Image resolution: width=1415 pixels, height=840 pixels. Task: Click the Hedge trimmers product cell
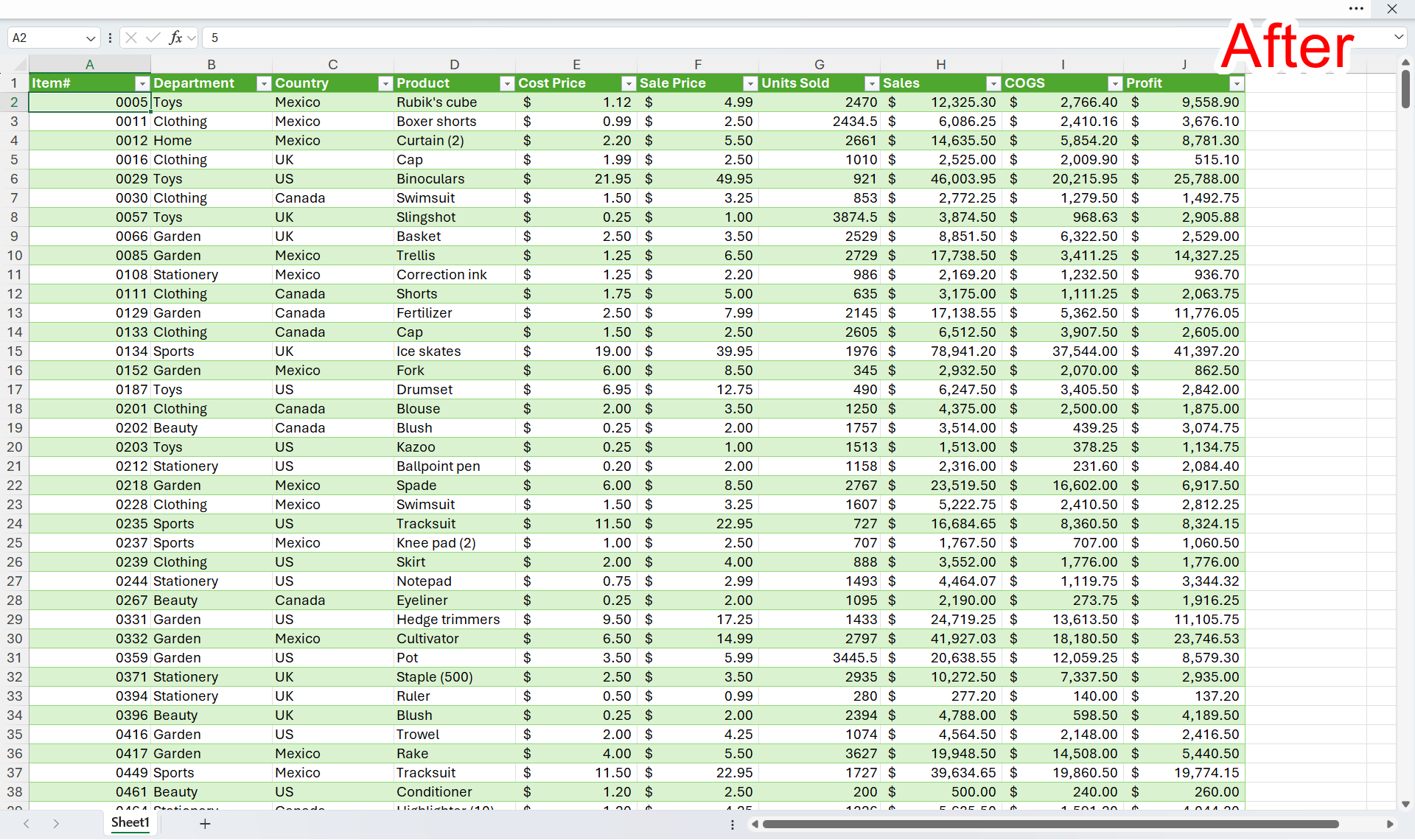point(455,620)
